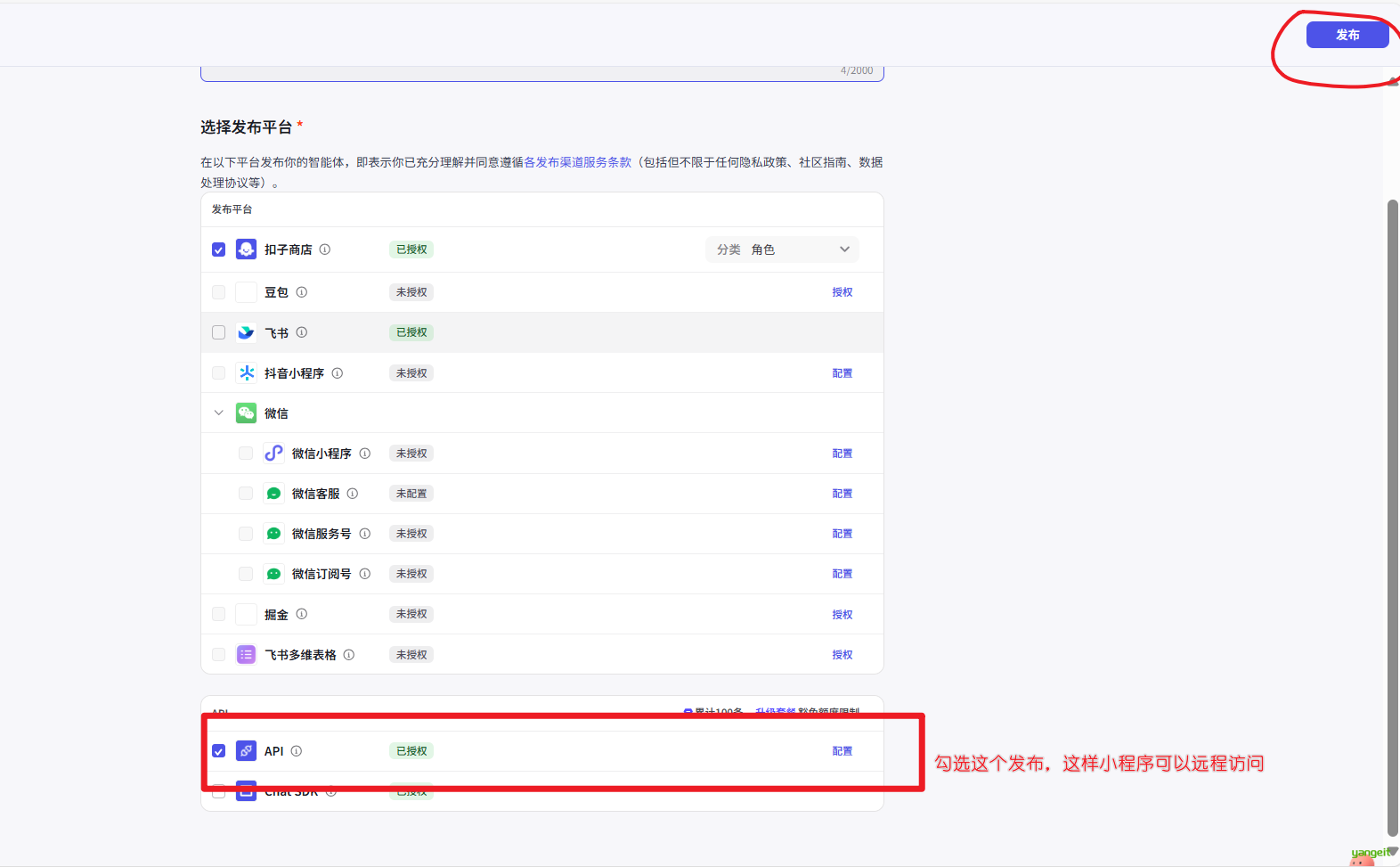
Task: Show info icon for 微信小程序
Action: (365, 454)
